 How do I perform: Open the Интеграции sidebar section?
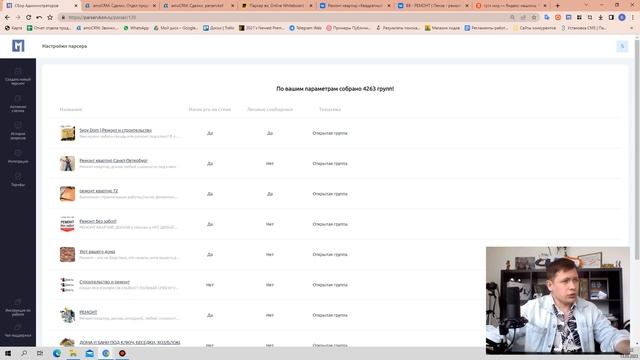(18, 156)
